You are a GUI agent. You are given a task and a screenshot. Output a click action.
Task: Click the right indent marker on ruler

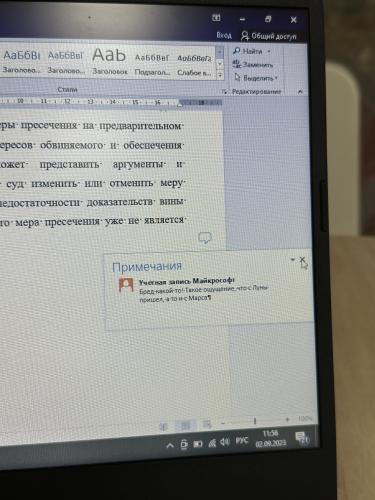[179, 104]
